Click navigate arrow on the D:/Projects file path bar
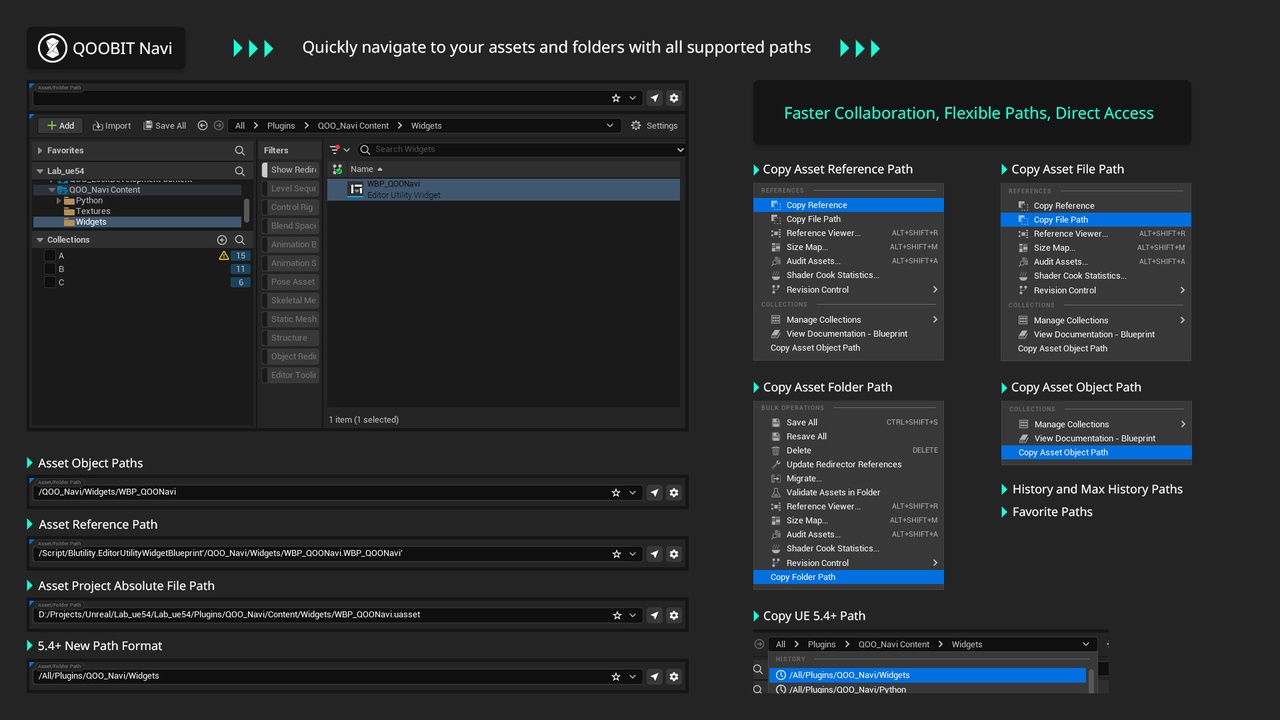1280x720 pixels. [x=654, y=615]
